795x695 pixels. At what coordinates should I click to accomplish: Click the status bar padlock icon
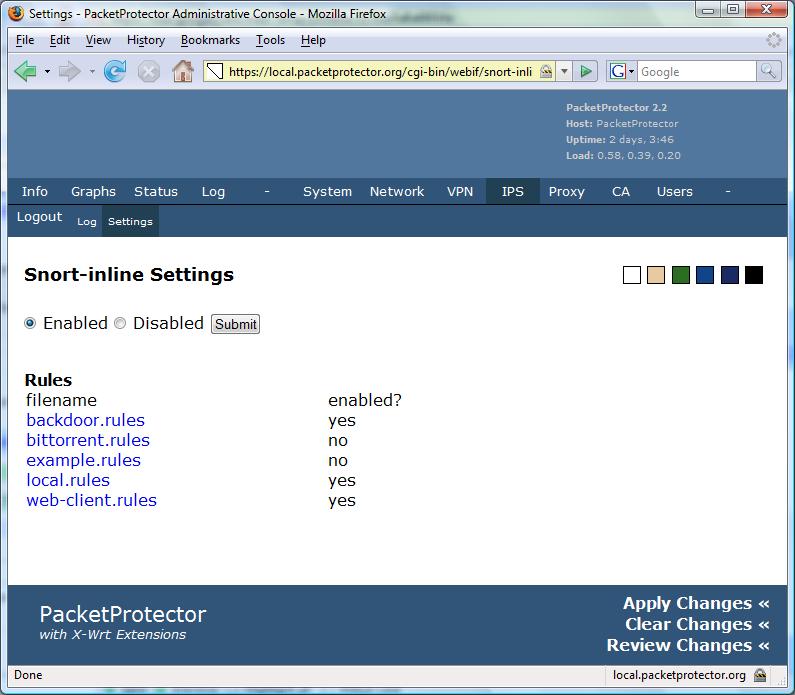(x=760, y=675)
